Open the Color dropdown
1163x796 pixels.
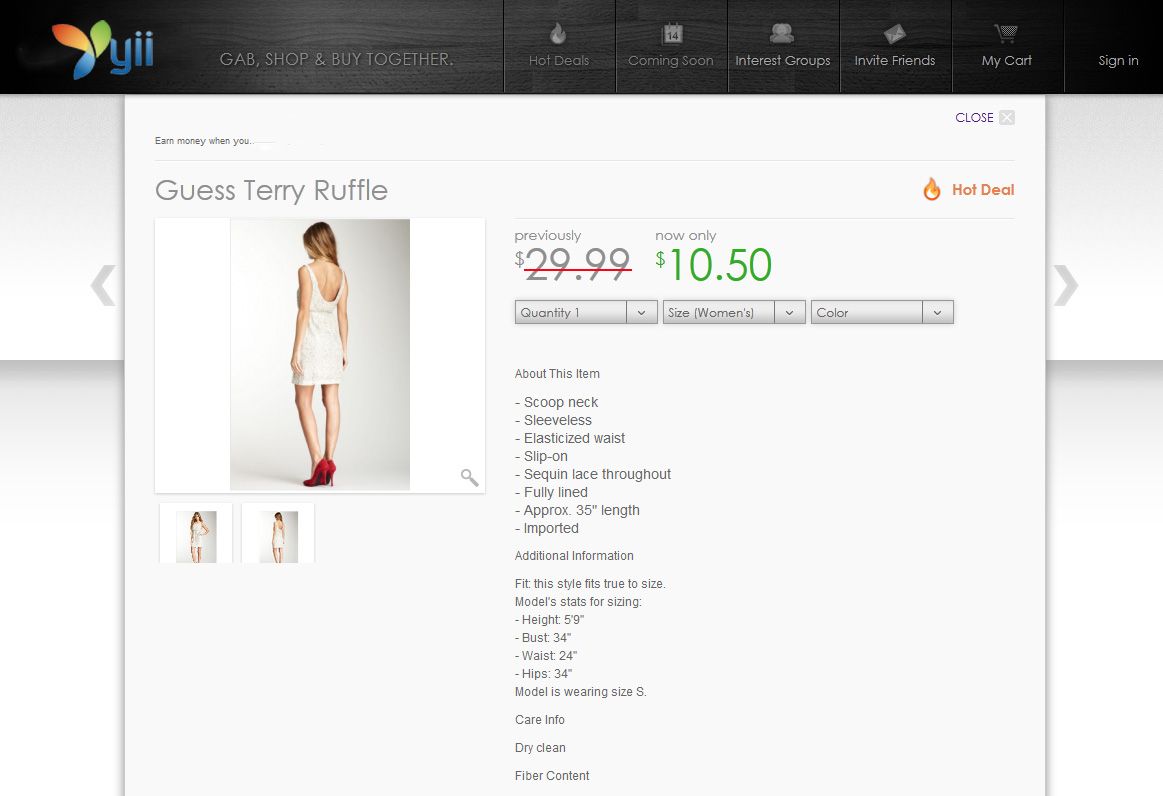tap(882, 312)
